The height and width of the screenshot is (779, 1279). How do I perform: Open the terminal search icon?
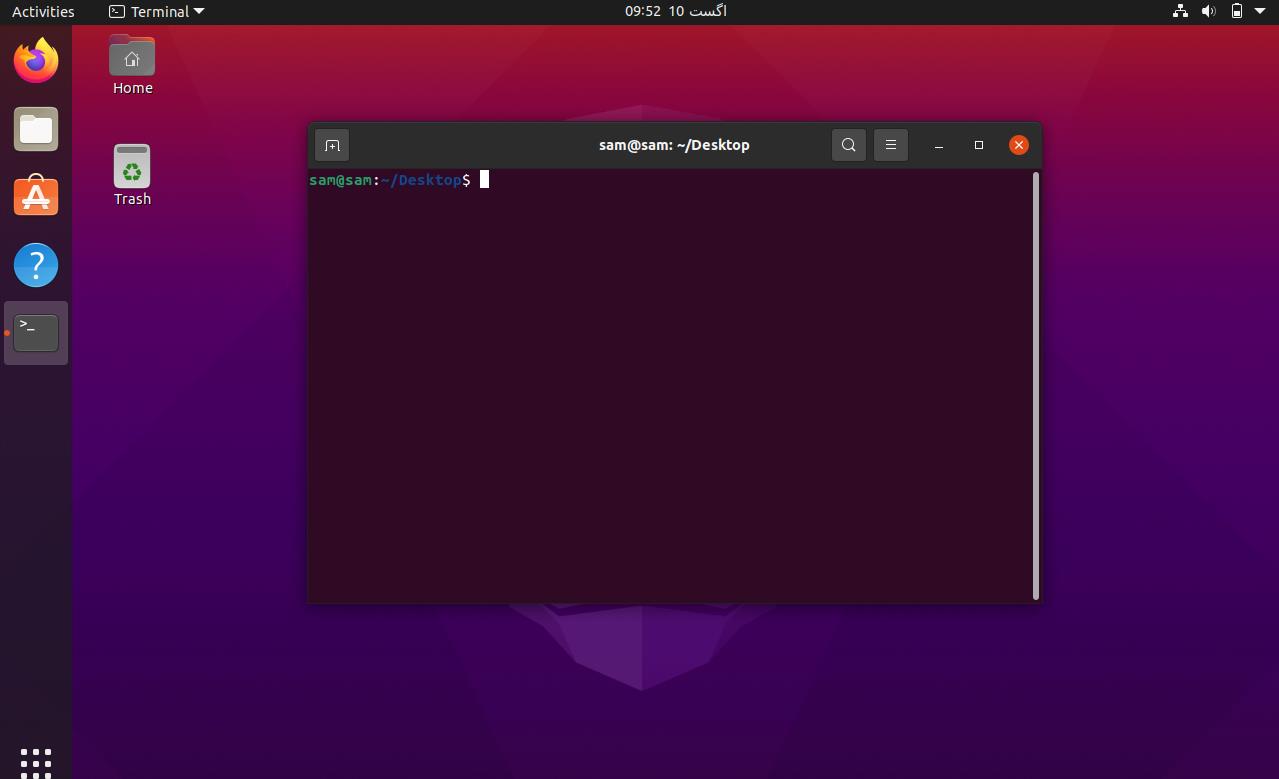pyautogui.click(x=848, y=144)
